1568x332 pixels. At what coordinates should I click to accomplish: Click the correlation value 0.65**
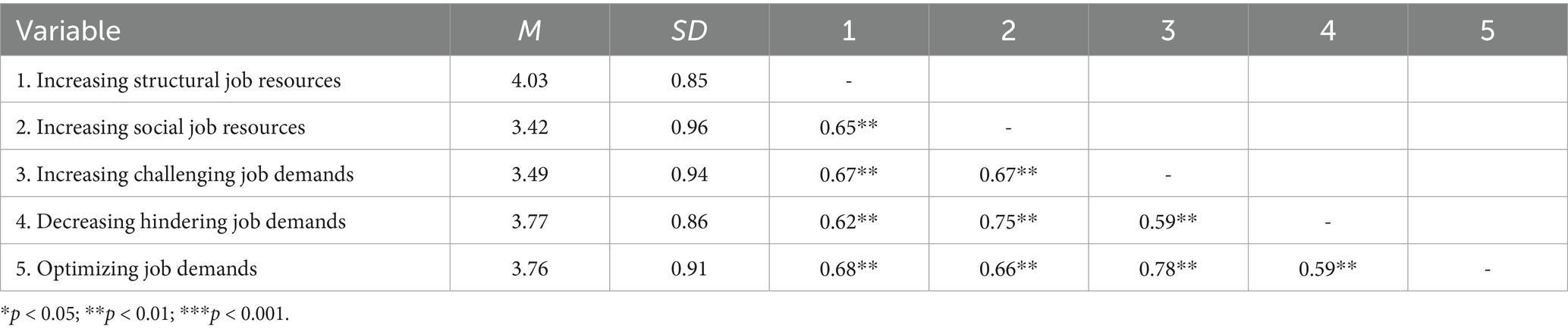point(848,127)
